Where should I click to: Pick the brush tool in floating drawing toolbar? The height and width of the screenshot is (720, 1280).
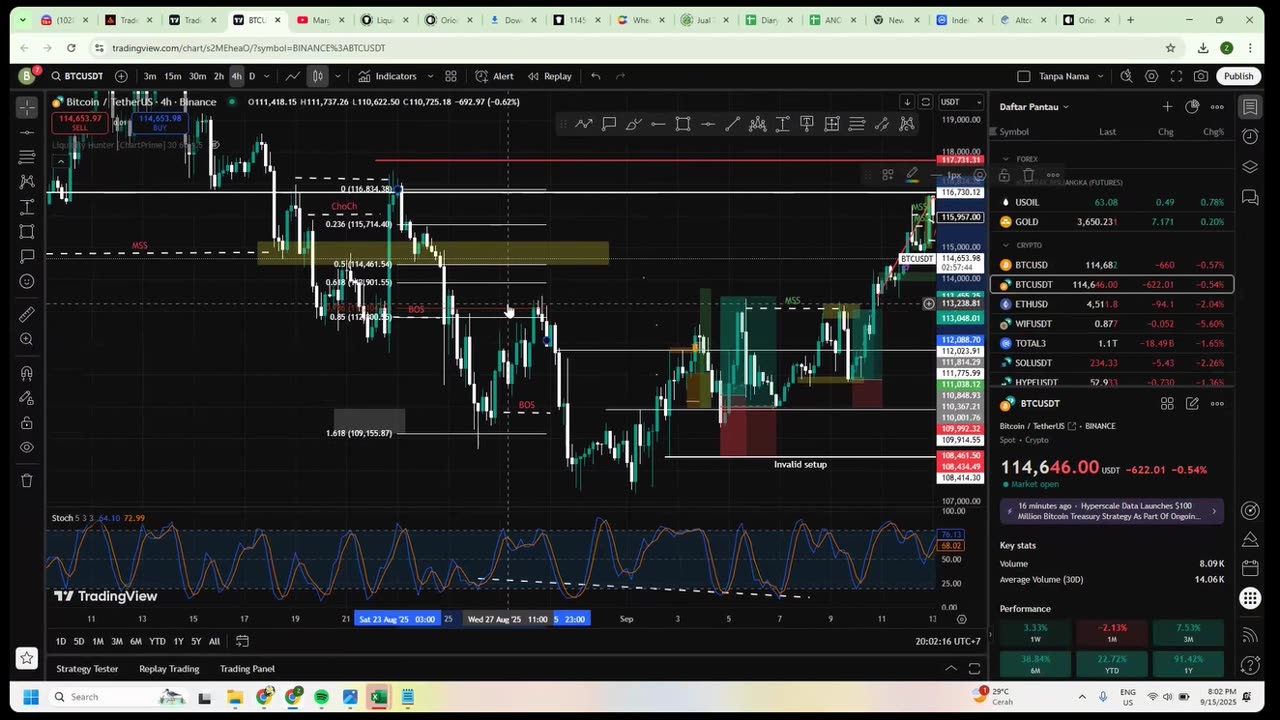click(634, 124)
